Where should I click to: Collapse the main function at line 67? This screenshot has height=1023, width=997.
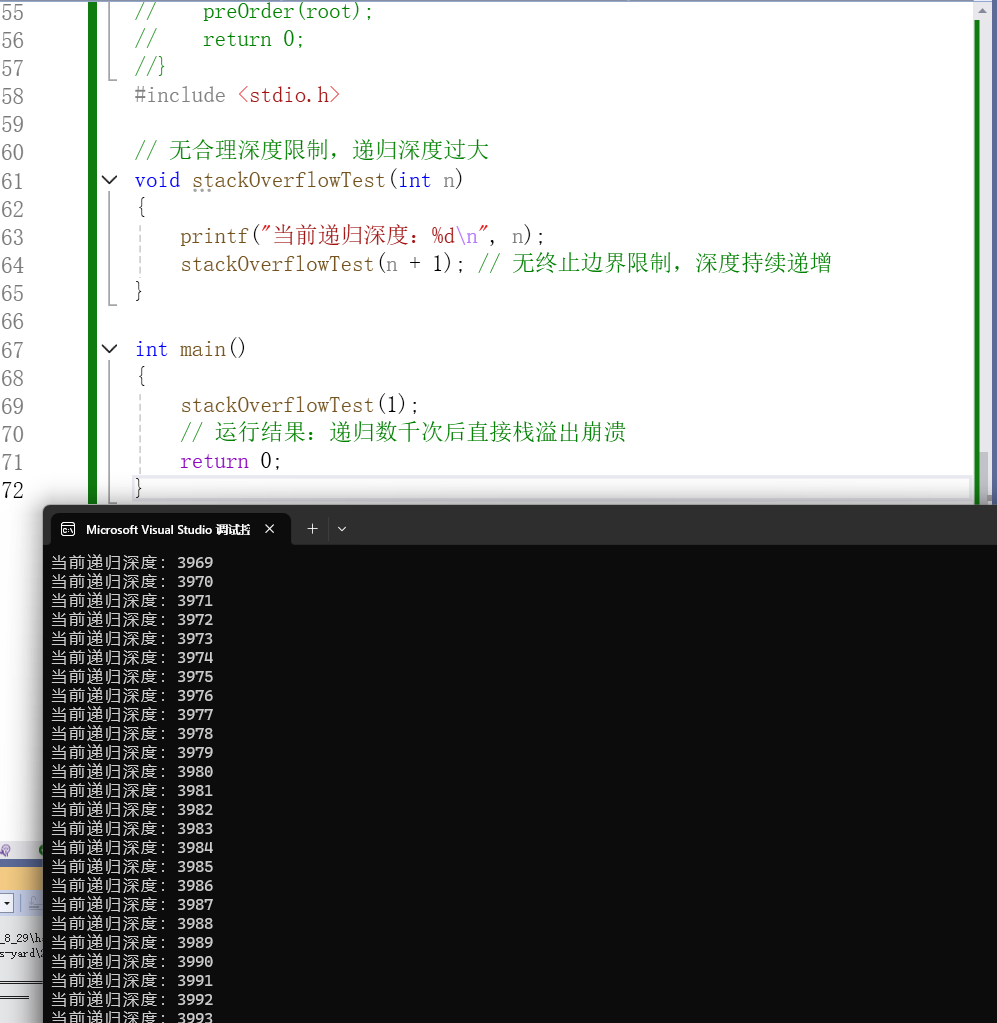tap(110, 348)
